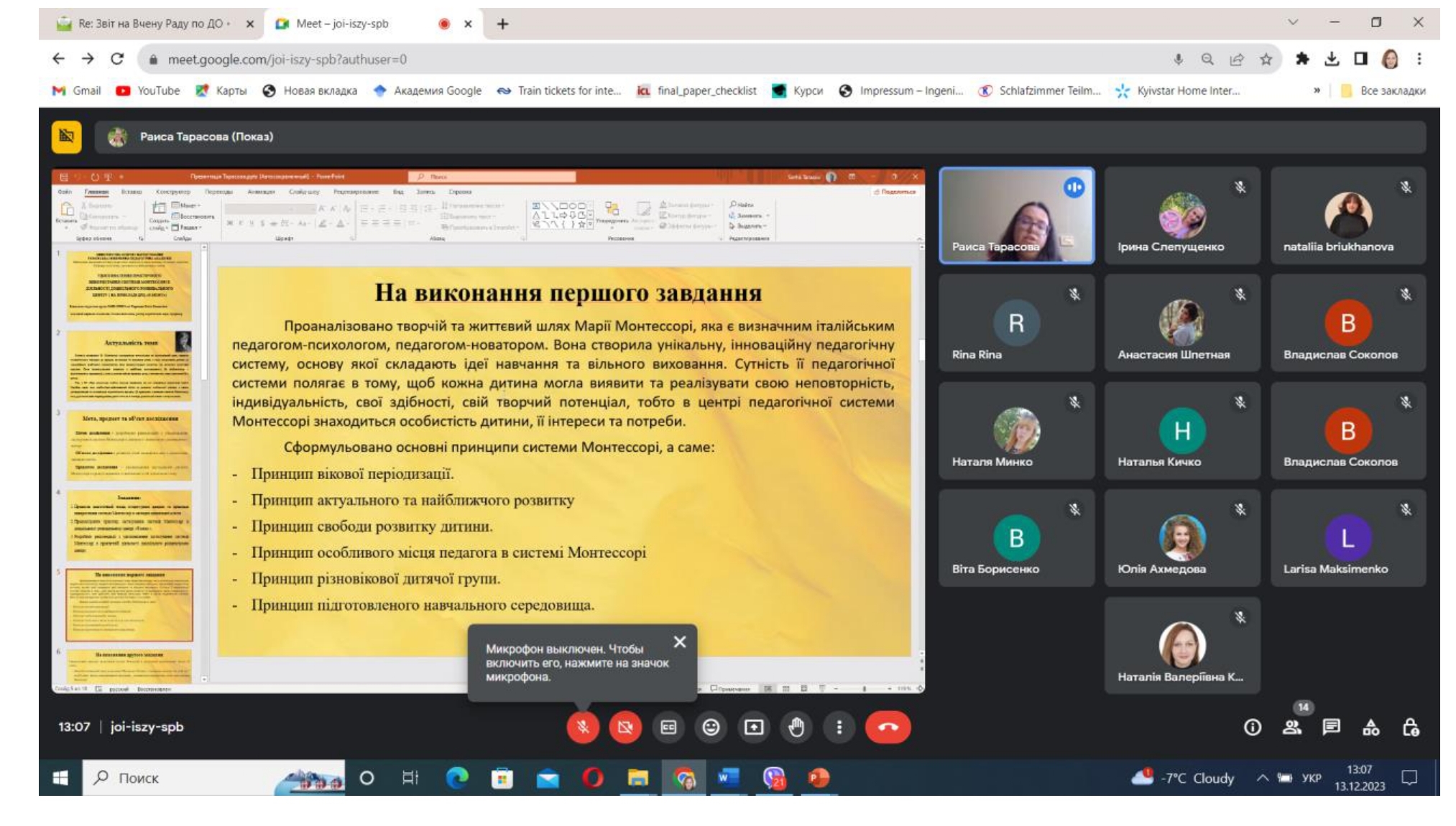
Task: Open the Академия Google bookmark
Action: point(428,91)
